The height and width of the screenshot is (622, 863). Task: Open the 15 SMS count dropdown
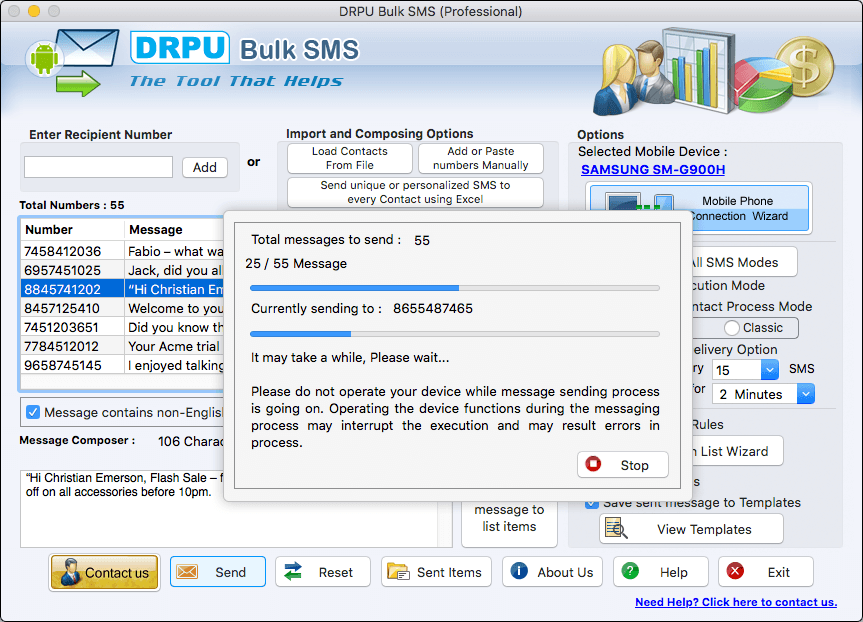click(769, 369)
